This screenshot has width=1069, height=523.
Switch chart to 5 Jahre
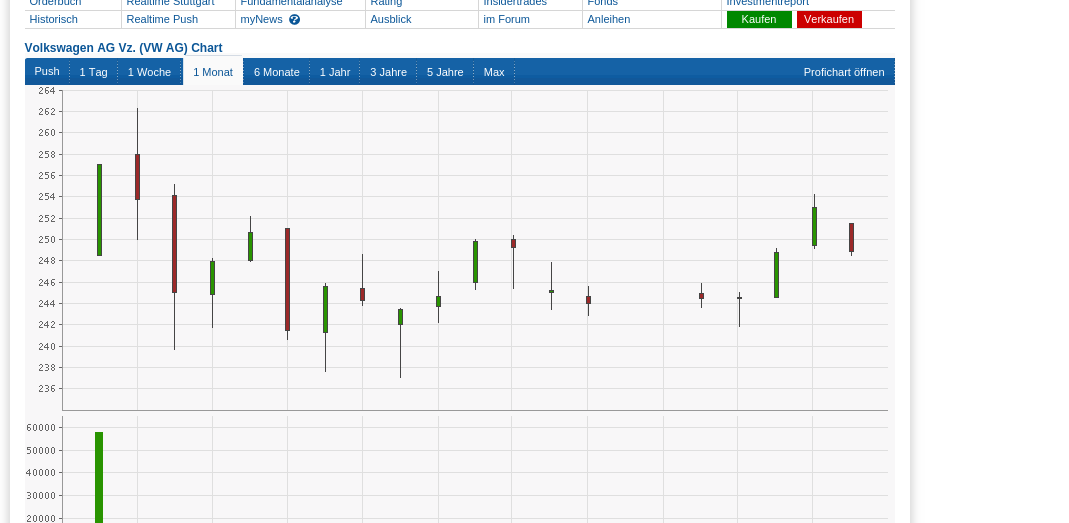point(445,72)
